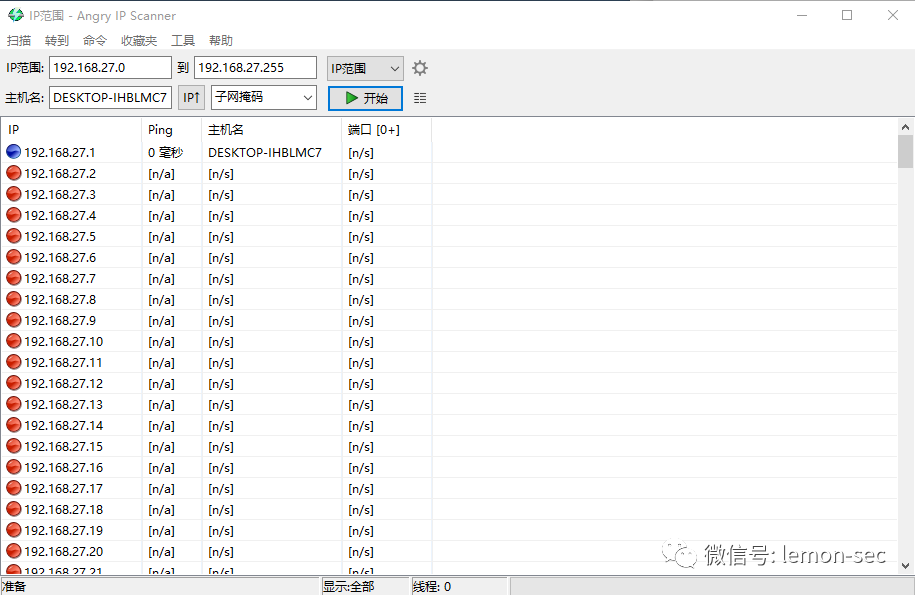Image resolution: width=915 pixels, height=595 pixels.
Task: Maximize the Angry IP Scanner window
Action: pyautogui.click(x=847, y=15)
